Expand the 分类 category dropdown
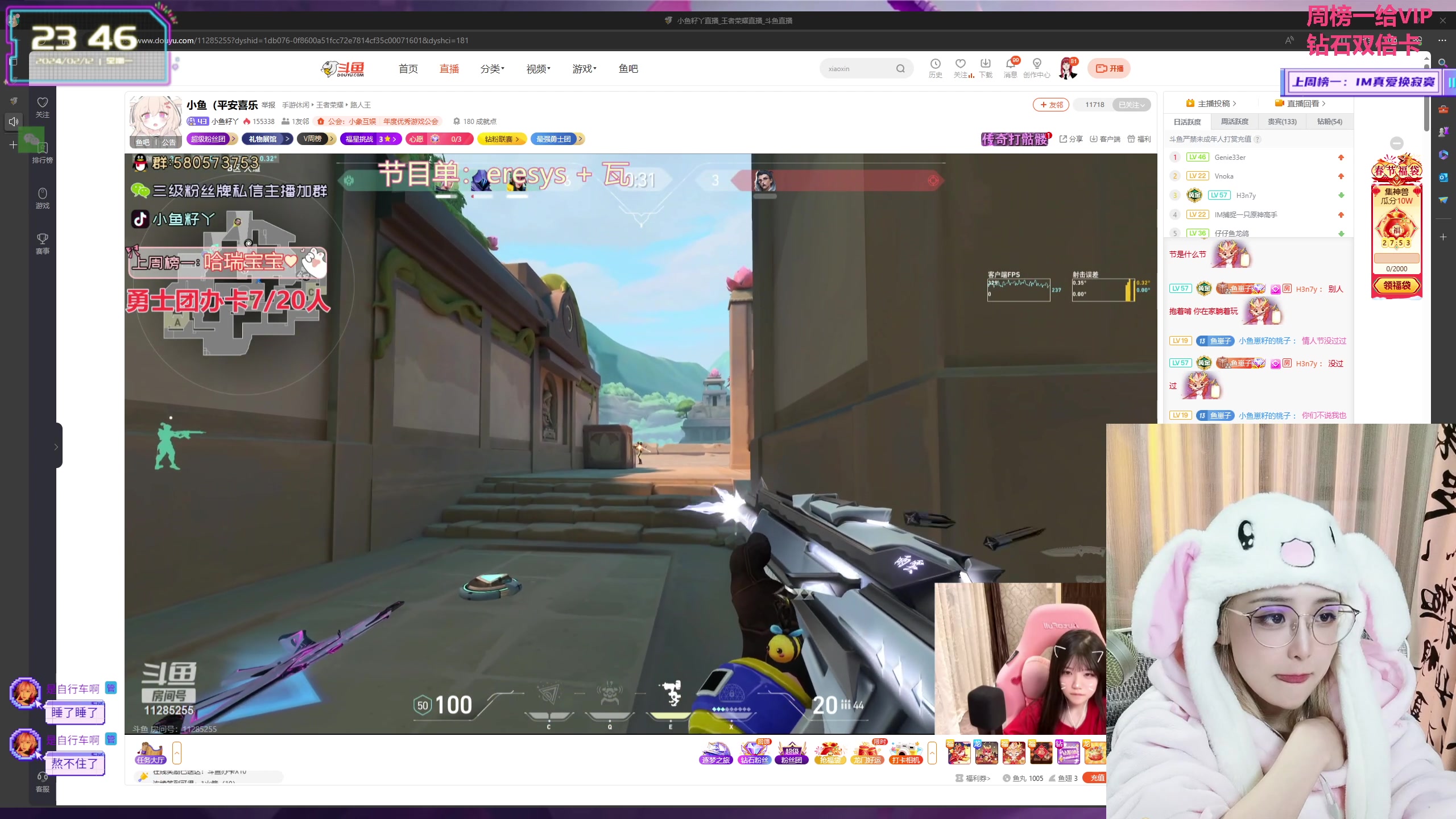 pos(493,69)
